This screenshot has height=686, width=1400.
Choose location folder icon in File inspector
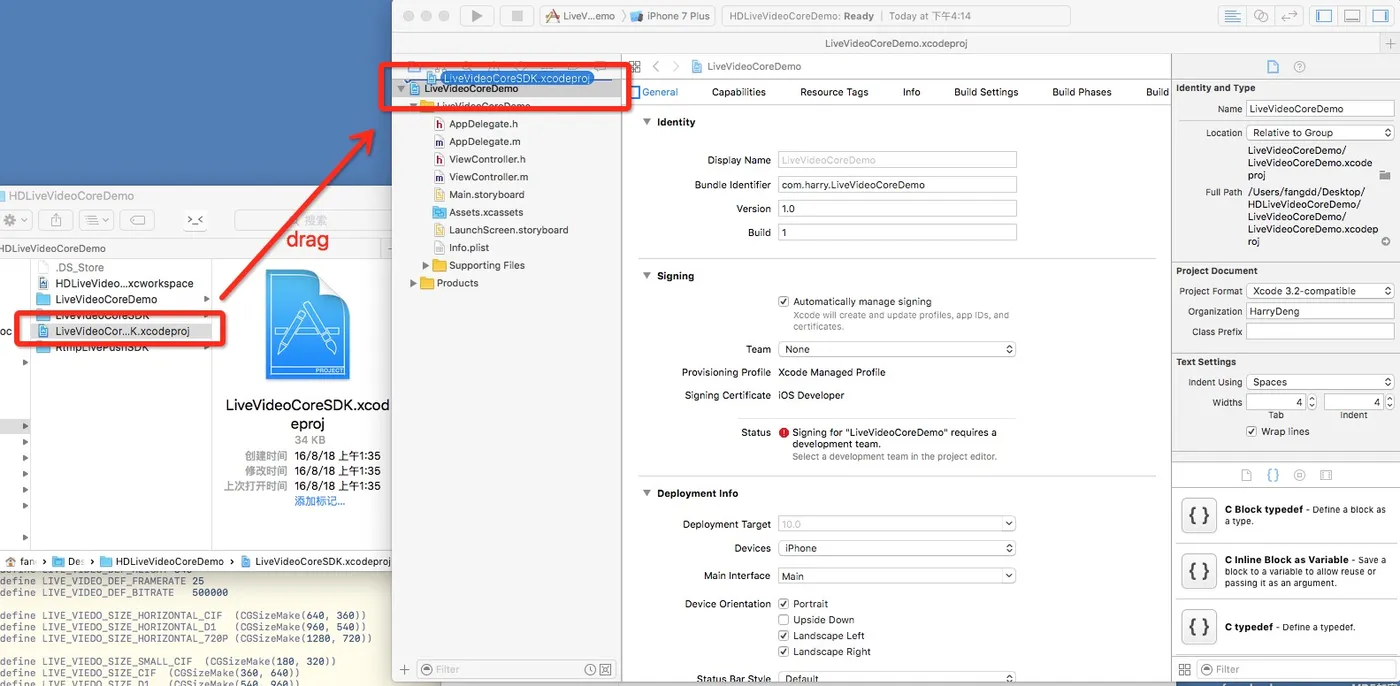1385,175
